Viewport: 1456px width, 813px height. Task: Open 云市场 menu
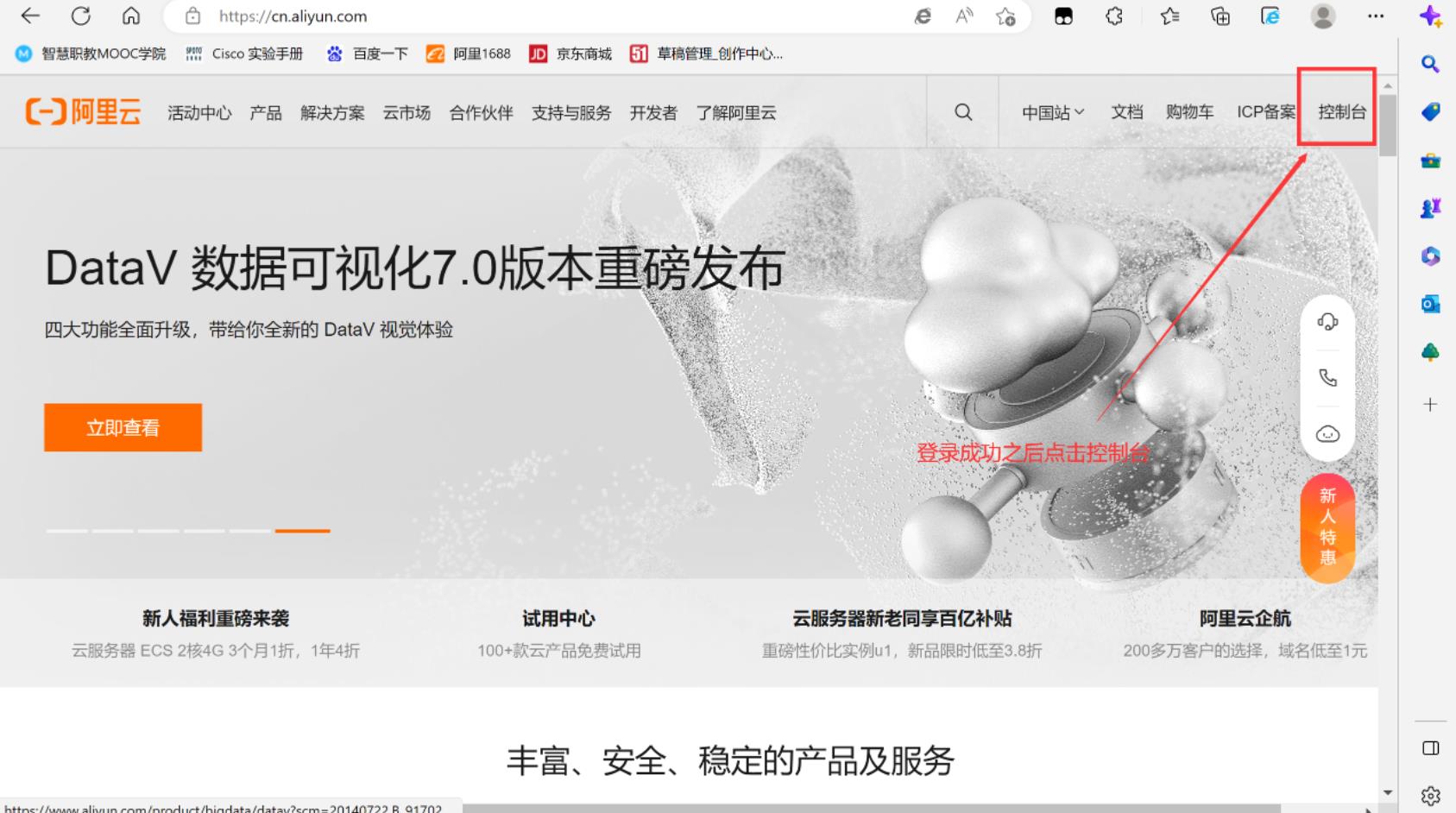[407, 113]
